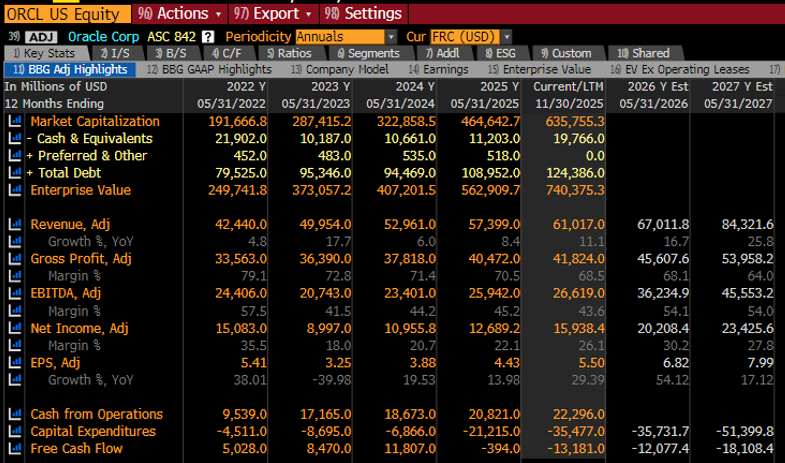The width and height of the screenshot is (785, 463).
Task: Open the Periodicity Annuals dropdown
Action: [x=345, y=36]
